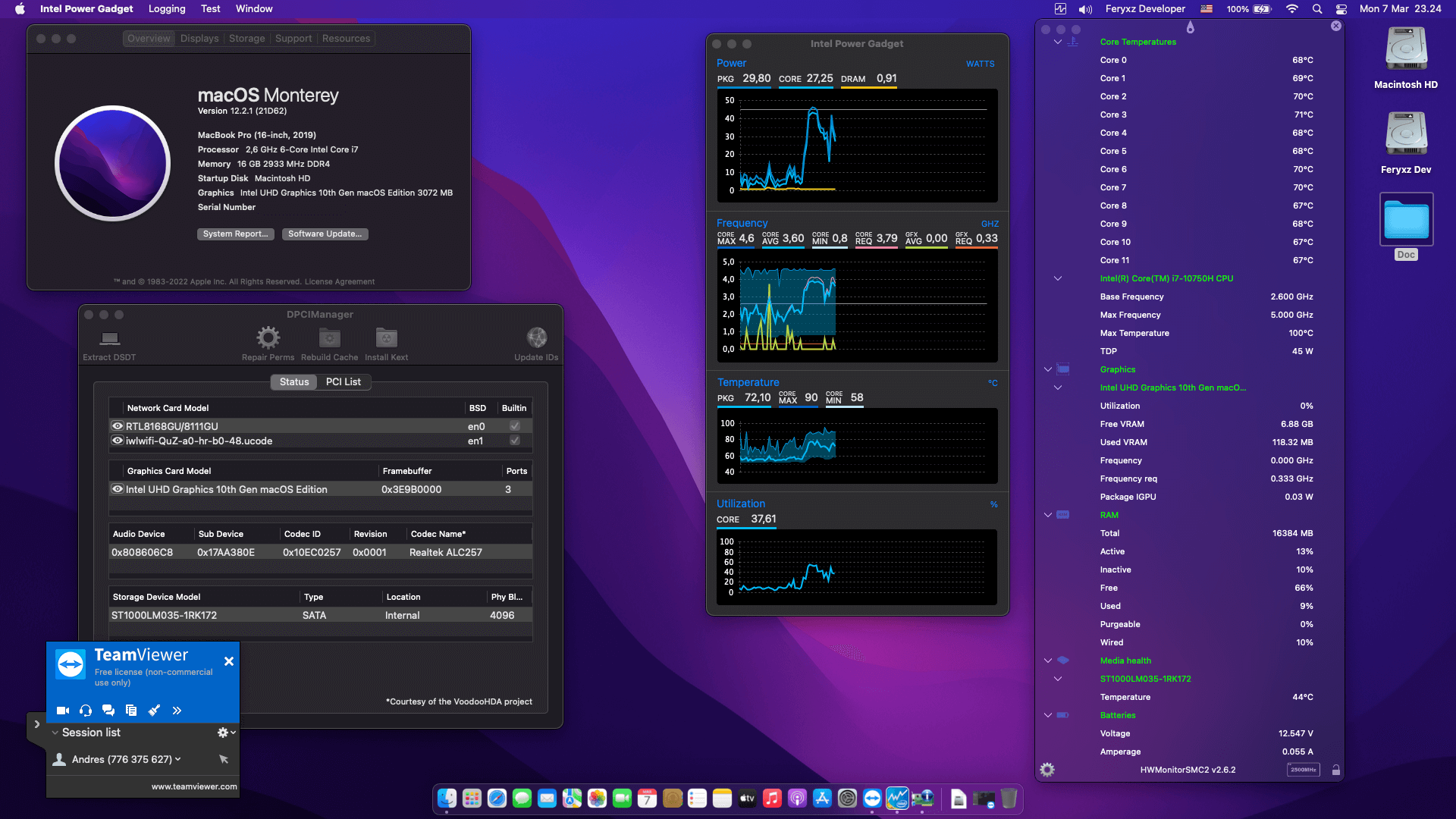Switch to Resources tab in About This Mac

(346, 39)
